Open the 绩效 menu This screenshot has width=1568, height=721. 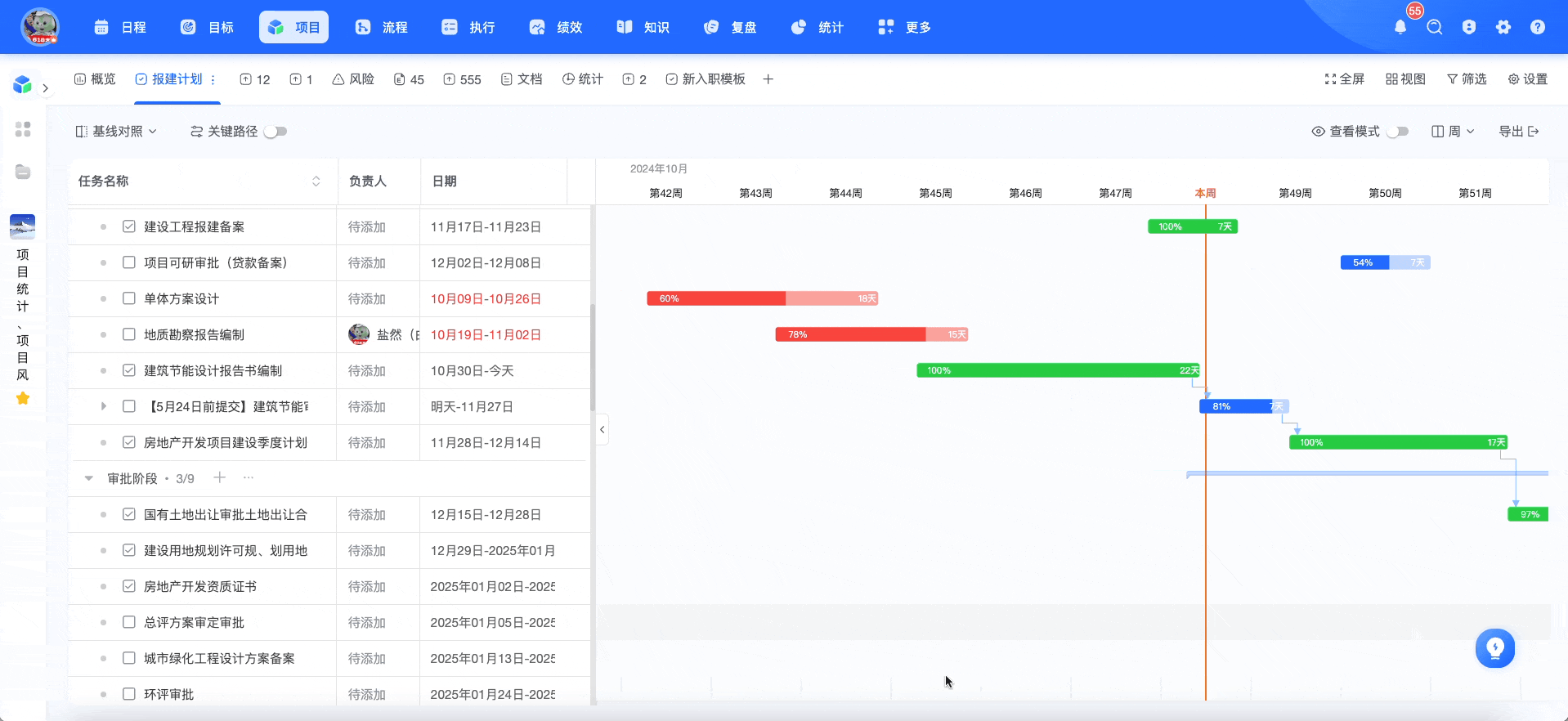tap(556, 27)
